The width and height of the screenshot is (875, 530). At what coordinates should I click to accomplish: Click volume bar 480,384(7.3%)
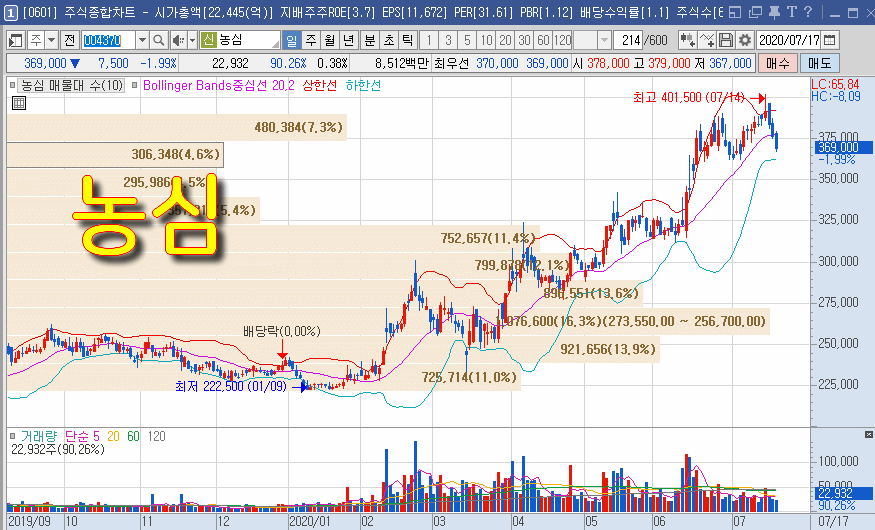point(177,128)
